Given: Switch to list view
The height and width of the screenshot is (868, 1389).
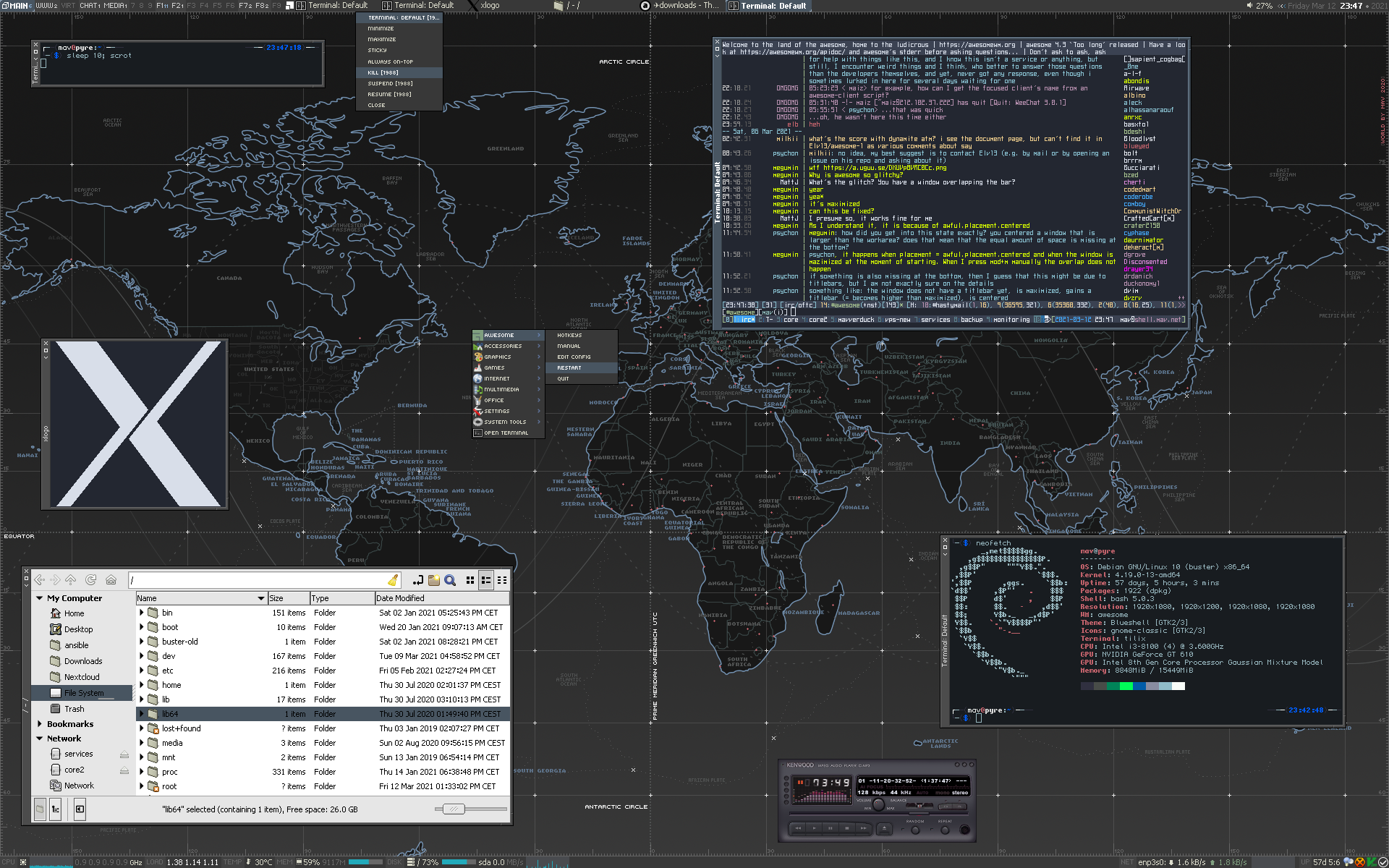Looking at the screenshot, I should [486, 580].
